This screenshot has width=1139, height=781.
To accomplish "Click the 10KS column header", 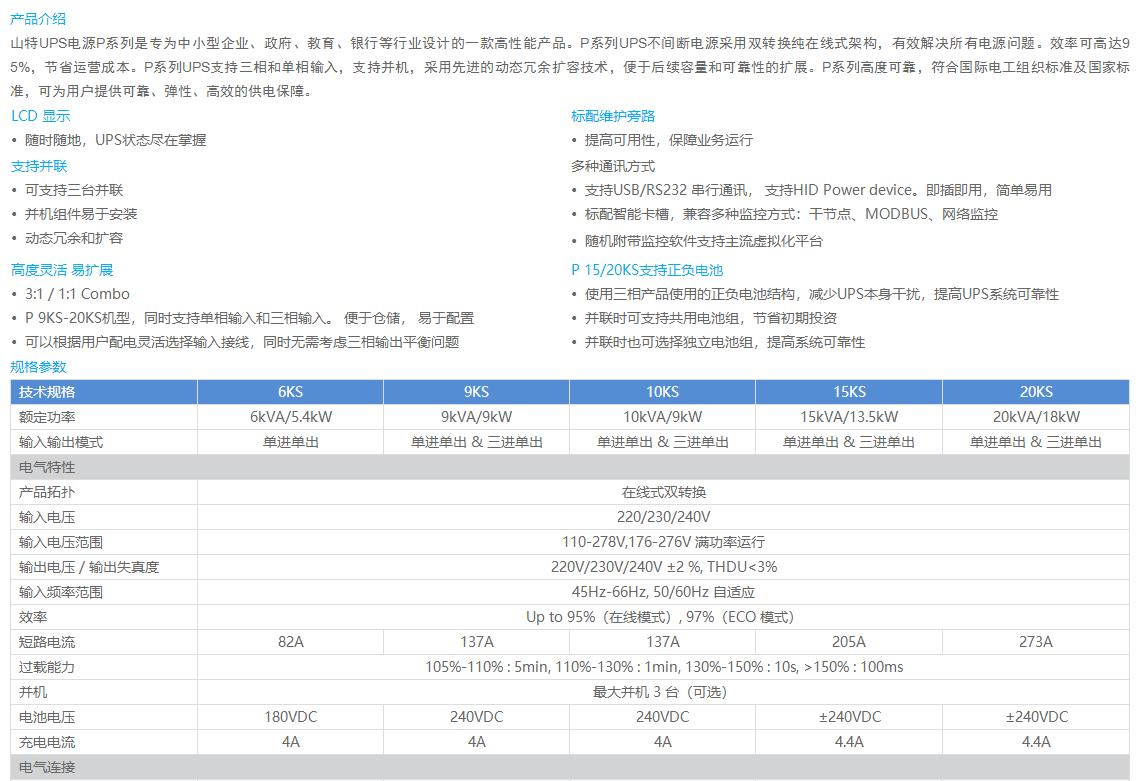I will coord(662,392).
